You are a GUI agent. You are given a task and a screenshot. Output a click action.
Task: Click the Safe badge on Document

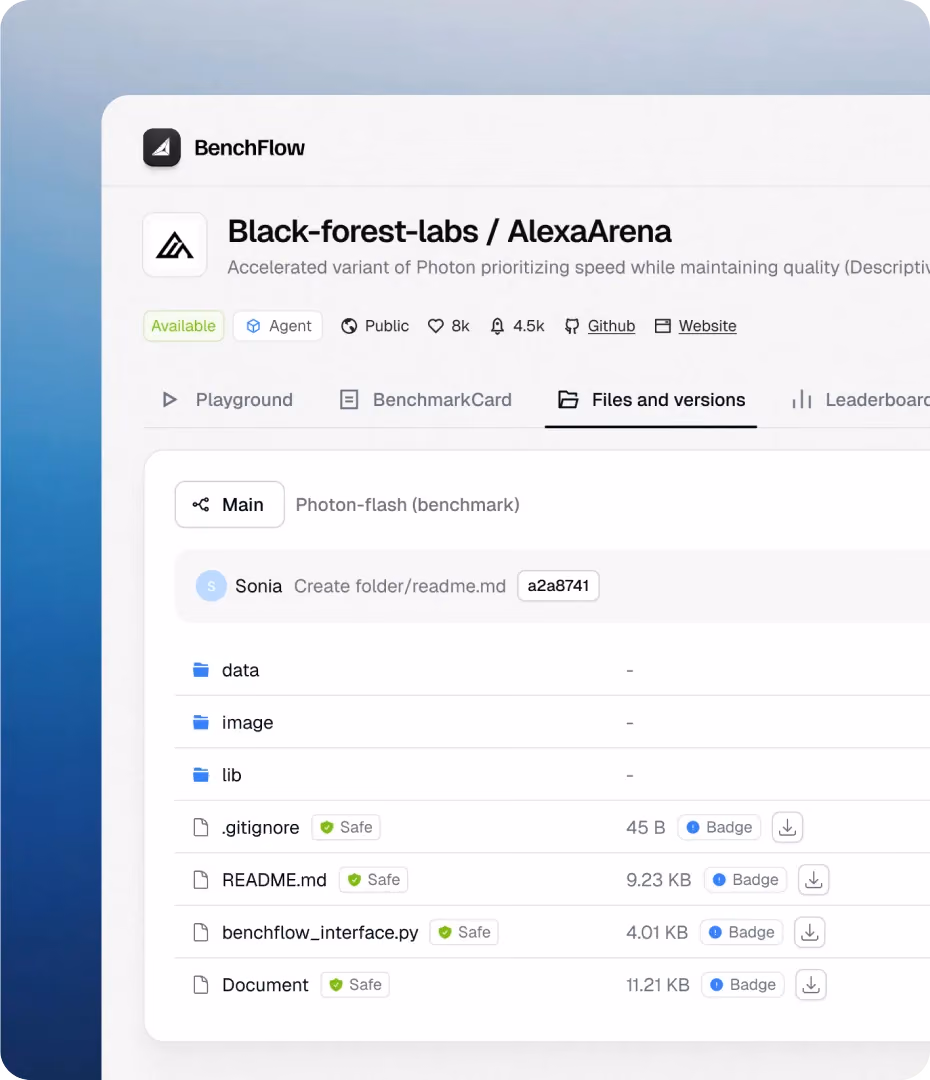[x=355, y=985]
